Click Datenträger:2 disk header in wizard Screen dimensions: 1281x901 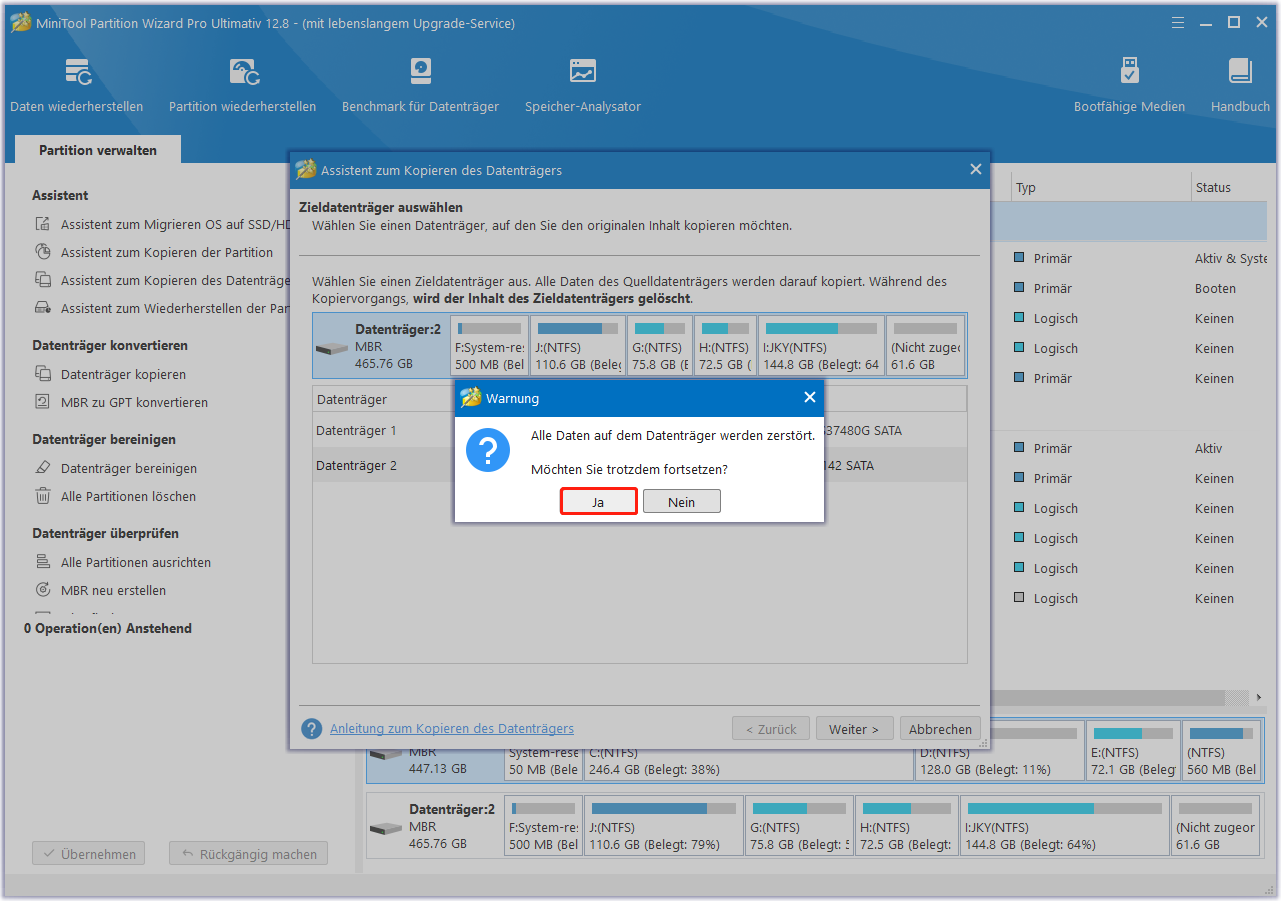(380, 346)
